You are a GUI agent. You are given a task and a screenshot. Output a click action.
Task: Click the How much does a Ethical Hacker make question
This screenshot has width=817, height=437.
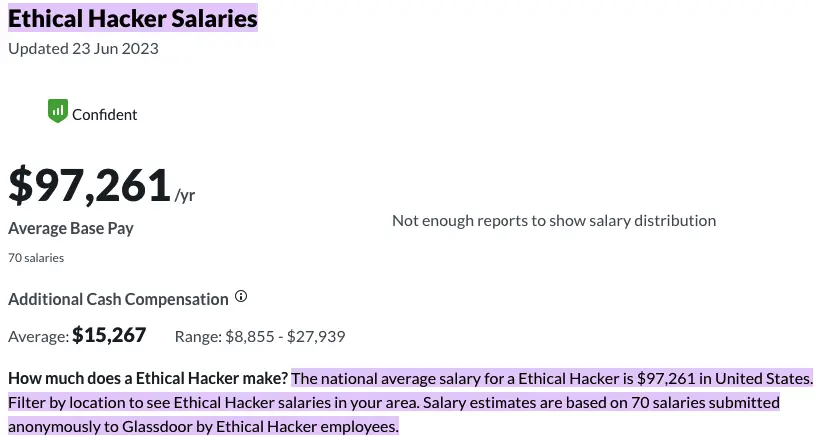coord(148,379)
